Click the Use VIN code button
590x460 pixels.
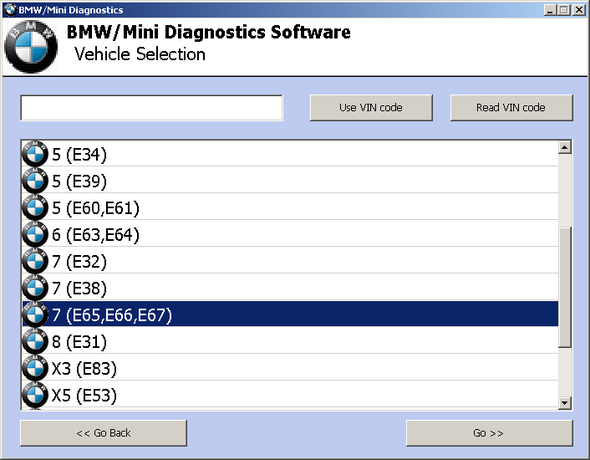(371, 108)
